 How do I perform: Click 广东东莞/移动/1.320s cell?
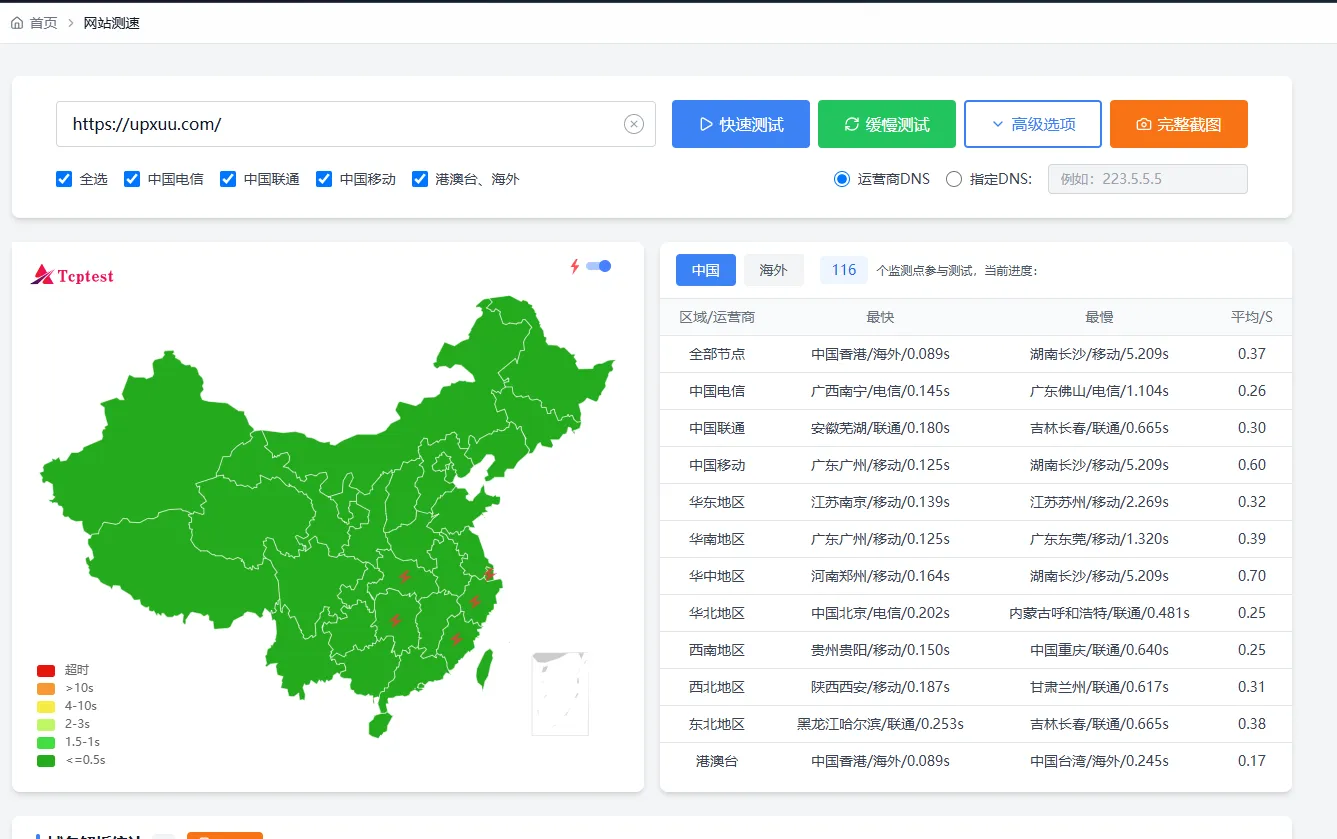pos(1099,539)
